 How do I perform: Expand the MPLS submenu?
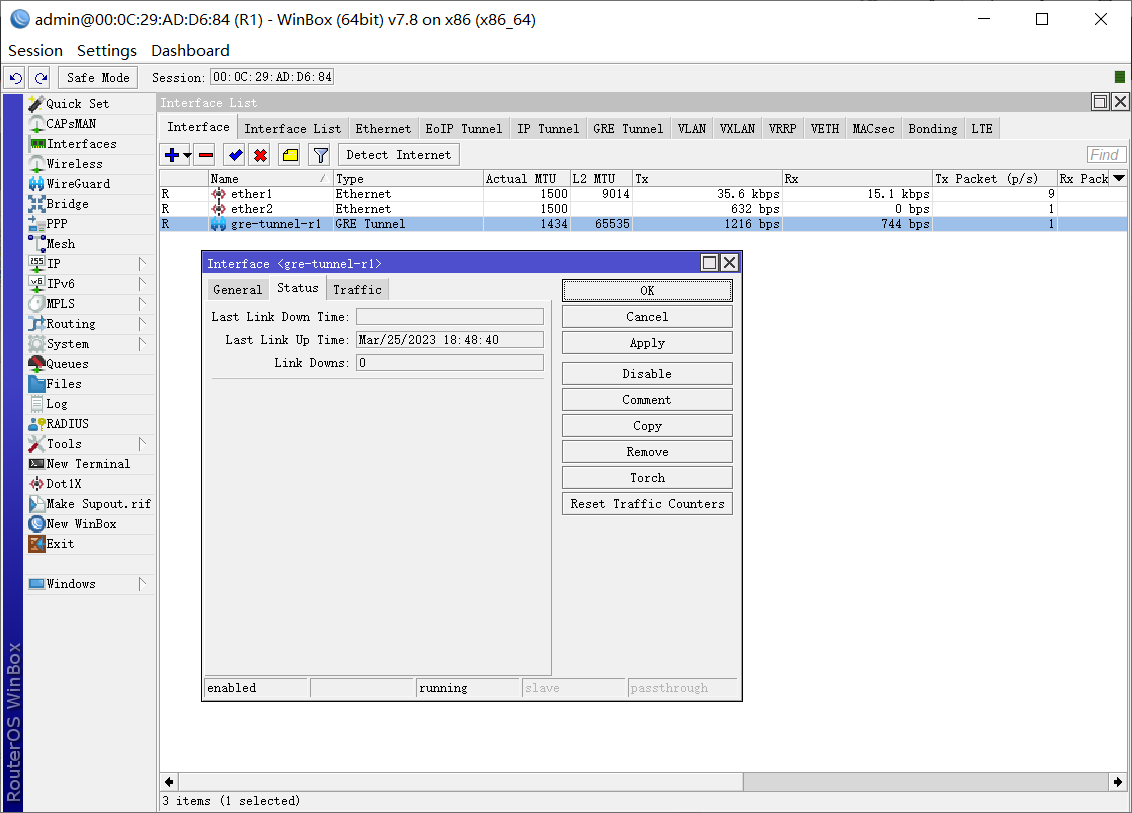coord(91,304)
